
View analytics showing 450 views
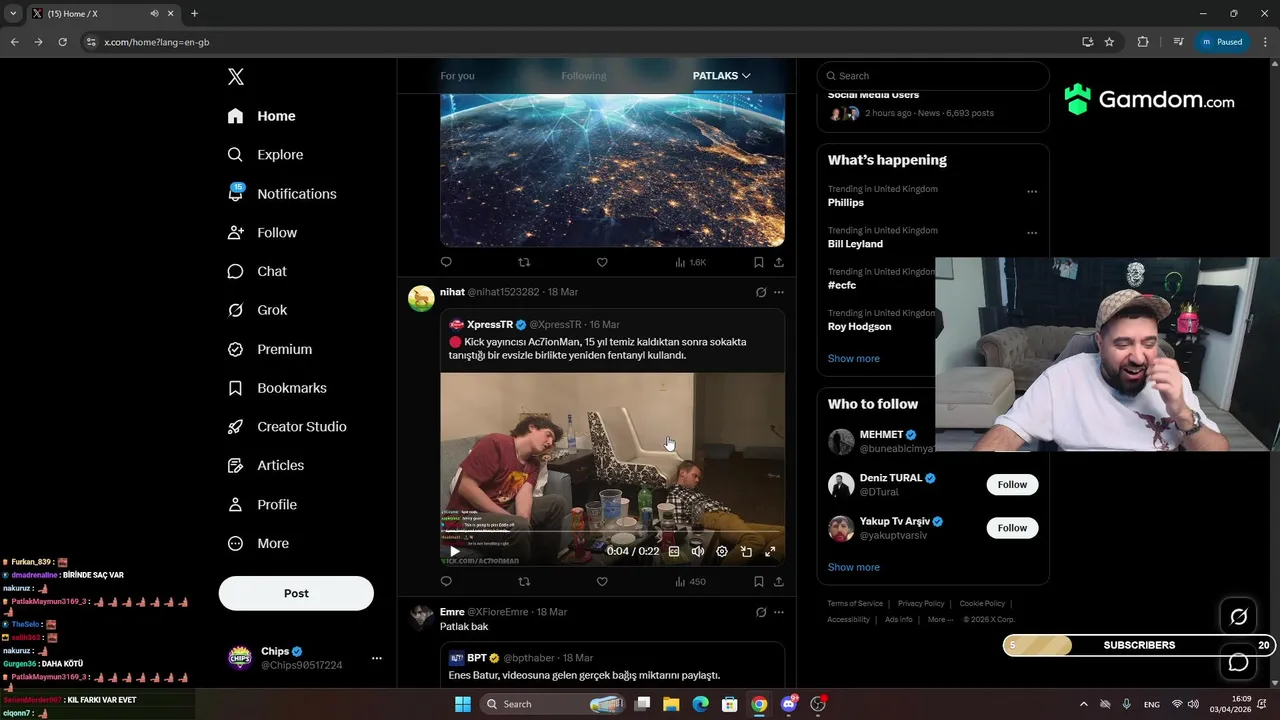[690, 581]
